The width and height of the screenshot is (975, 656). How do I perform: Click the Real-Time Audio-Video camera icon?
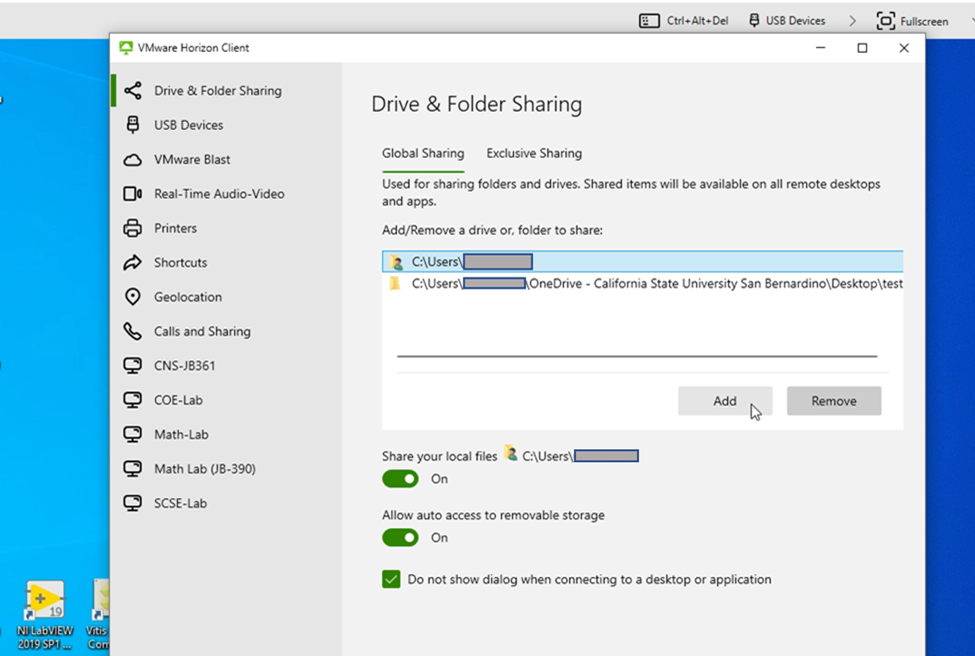132,194
